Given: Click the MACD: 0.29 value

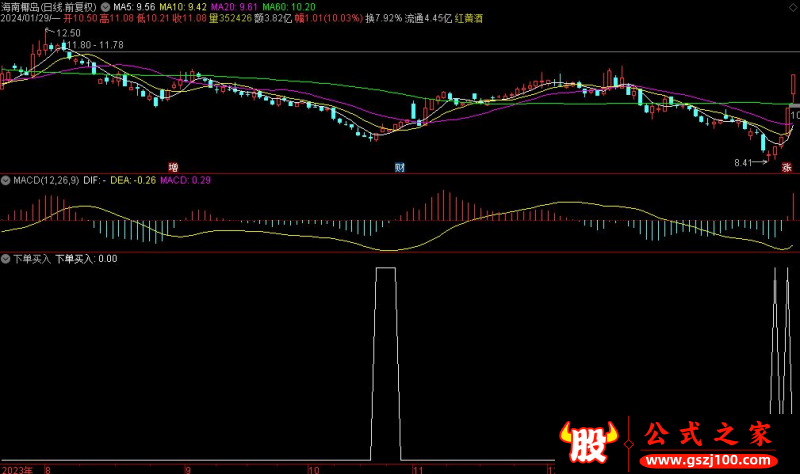Looking at the screenshot, I should point(185,181).
